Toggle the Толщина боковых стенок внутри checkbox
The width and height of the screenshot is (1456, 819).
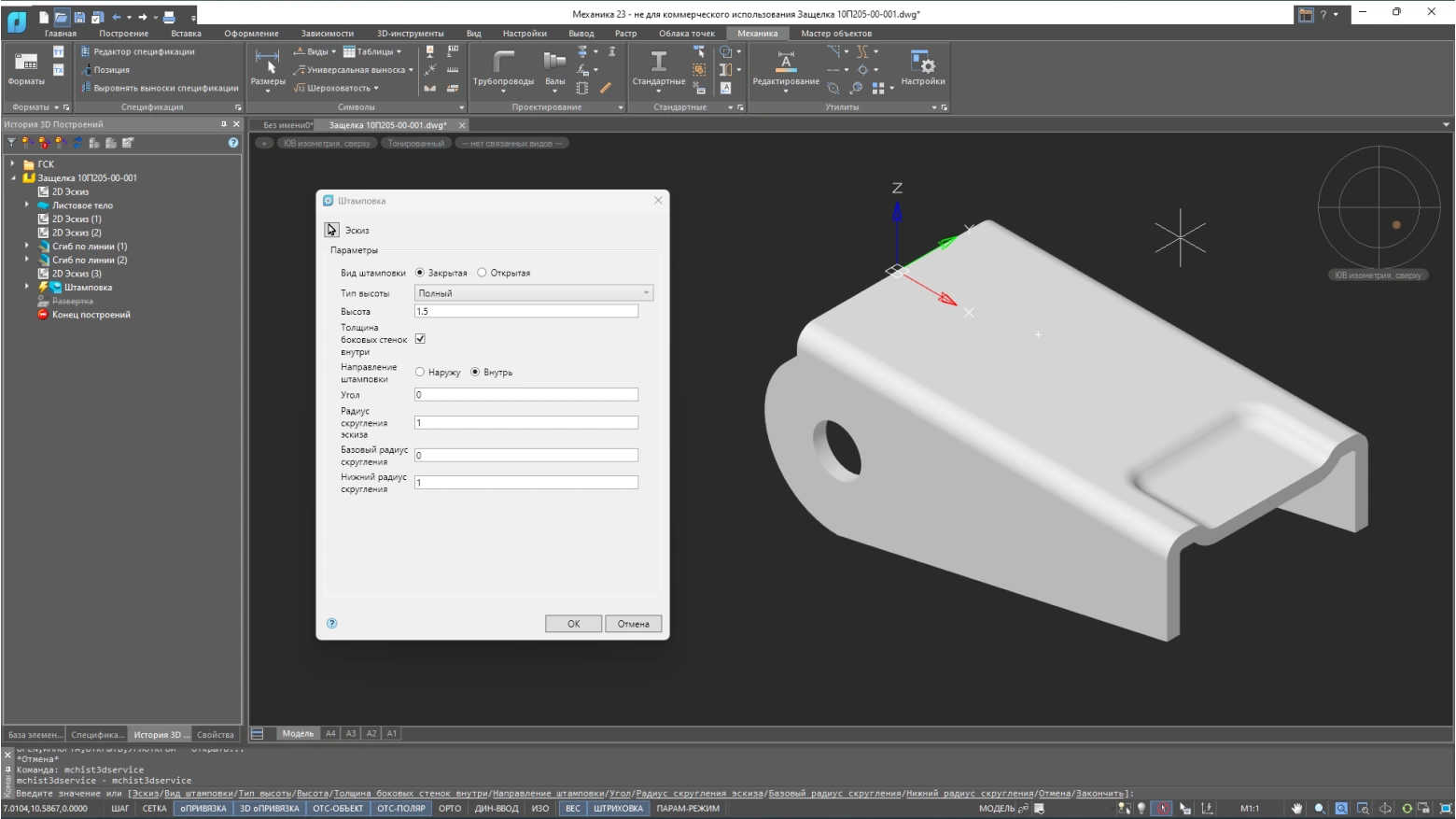point(420,339)
